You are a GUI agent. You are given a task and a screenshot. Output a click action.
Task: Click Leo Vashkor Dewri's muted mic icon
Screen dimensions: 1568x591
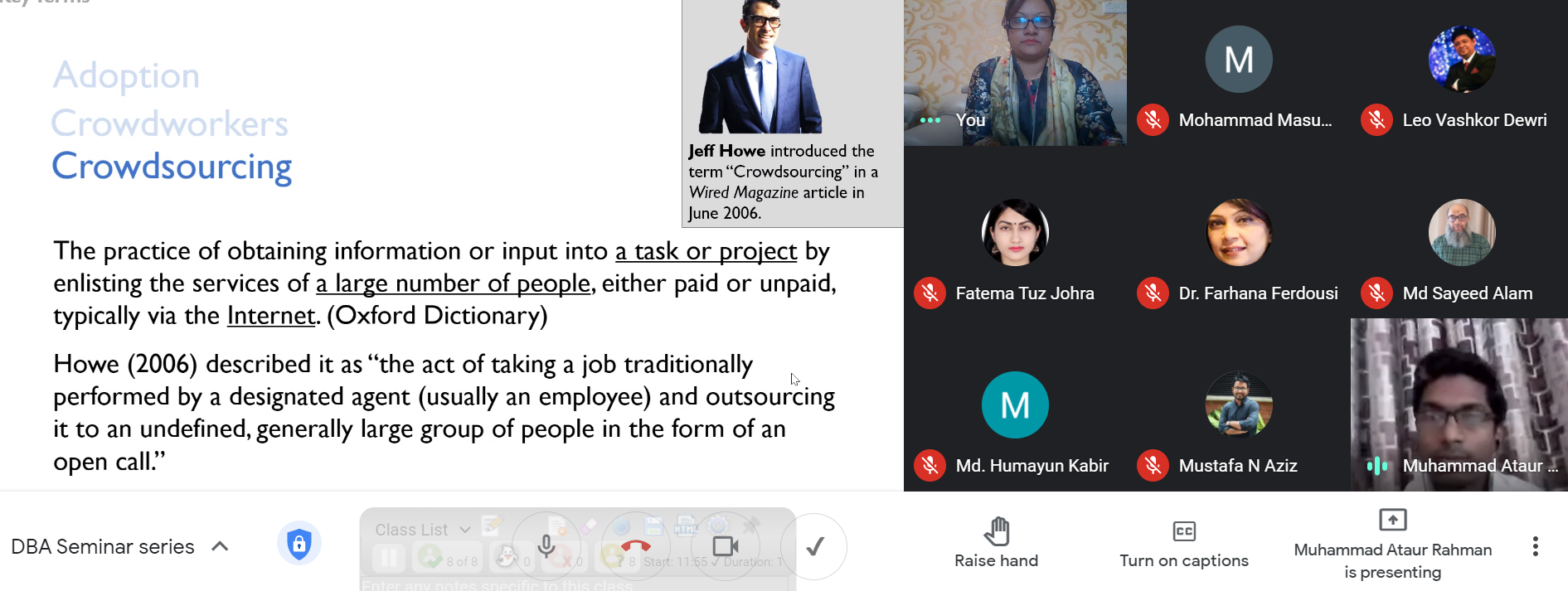click(1376, 120)
